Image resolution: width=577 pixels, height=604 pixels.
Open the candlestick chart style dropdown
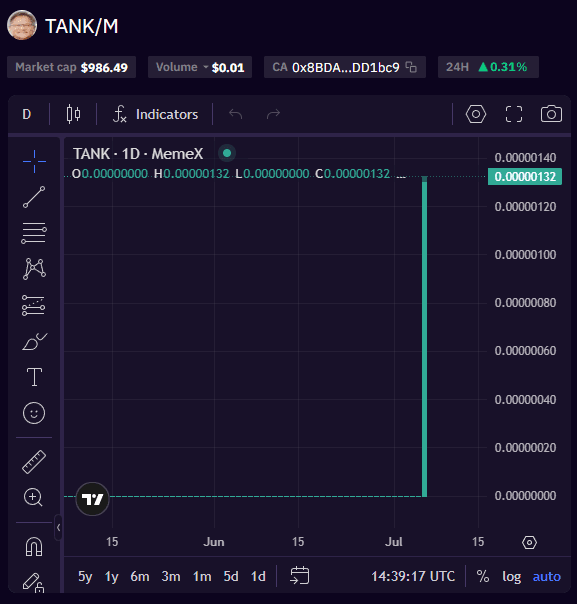click(73, 114)
